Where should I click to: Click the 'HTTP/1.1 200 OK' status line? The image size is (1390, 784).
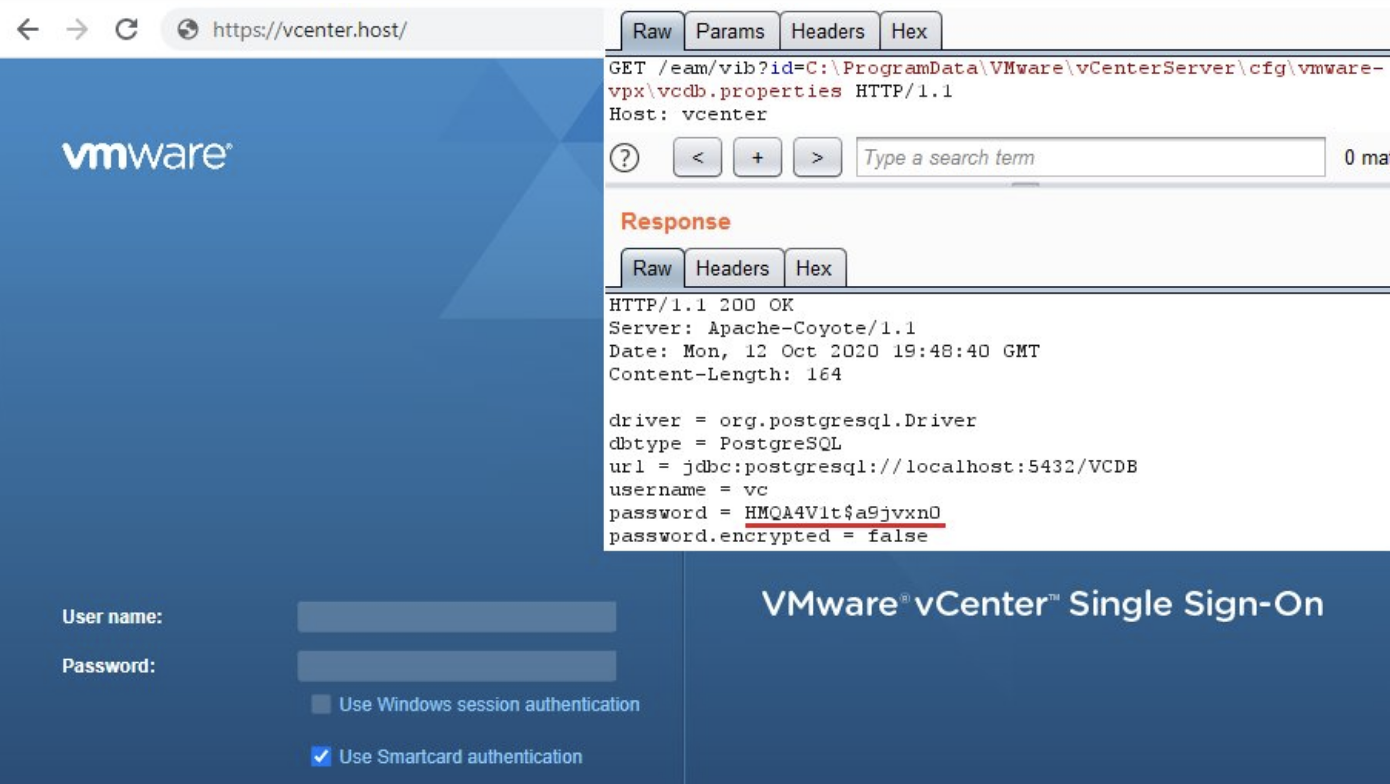(701, 305)
